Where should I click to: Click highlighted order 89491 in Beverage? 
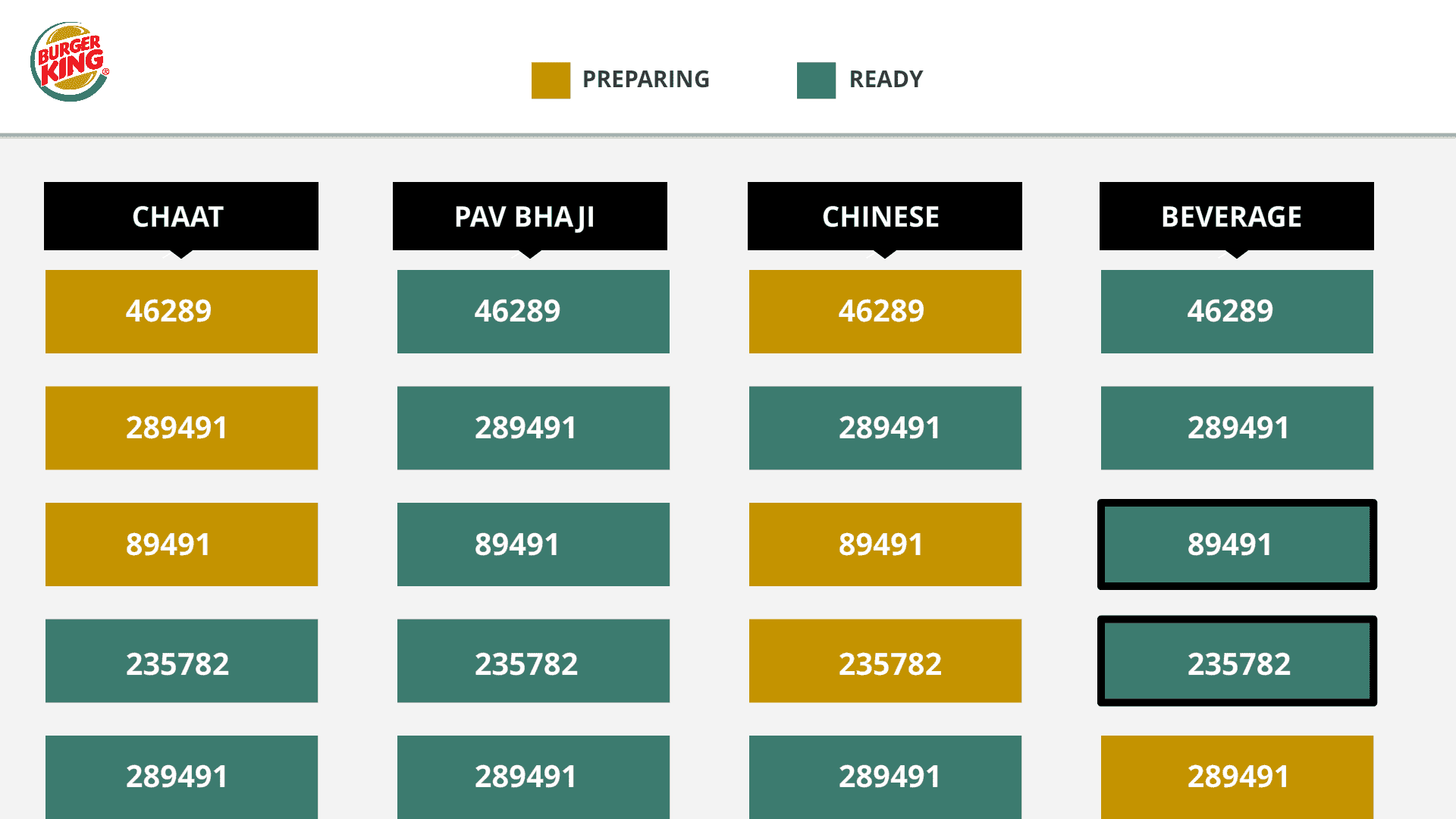coord(1237,544)
